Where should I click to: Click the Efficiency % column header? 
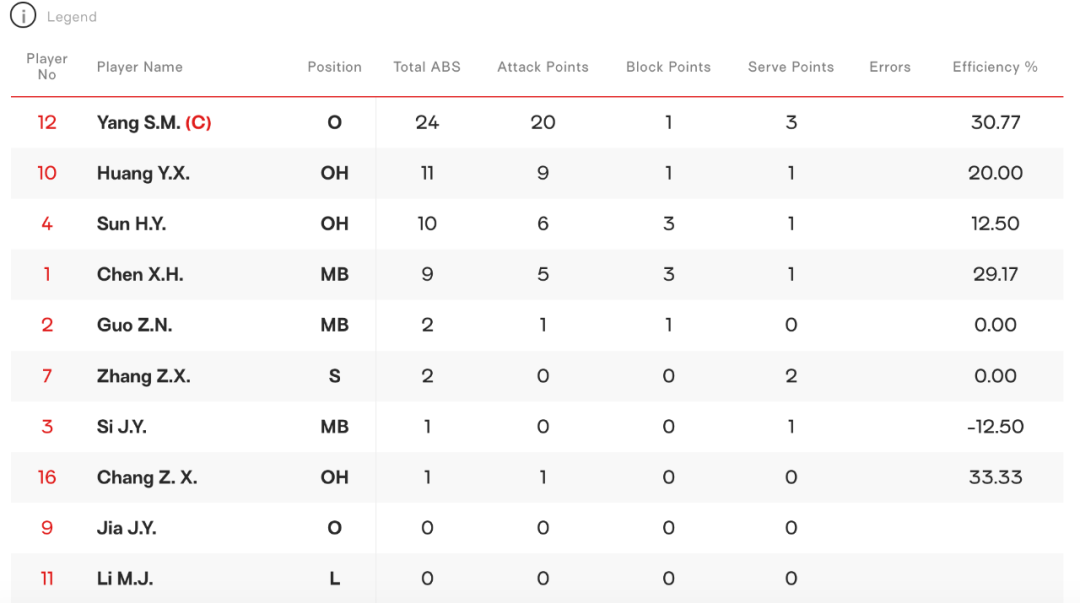coord(995,67)
